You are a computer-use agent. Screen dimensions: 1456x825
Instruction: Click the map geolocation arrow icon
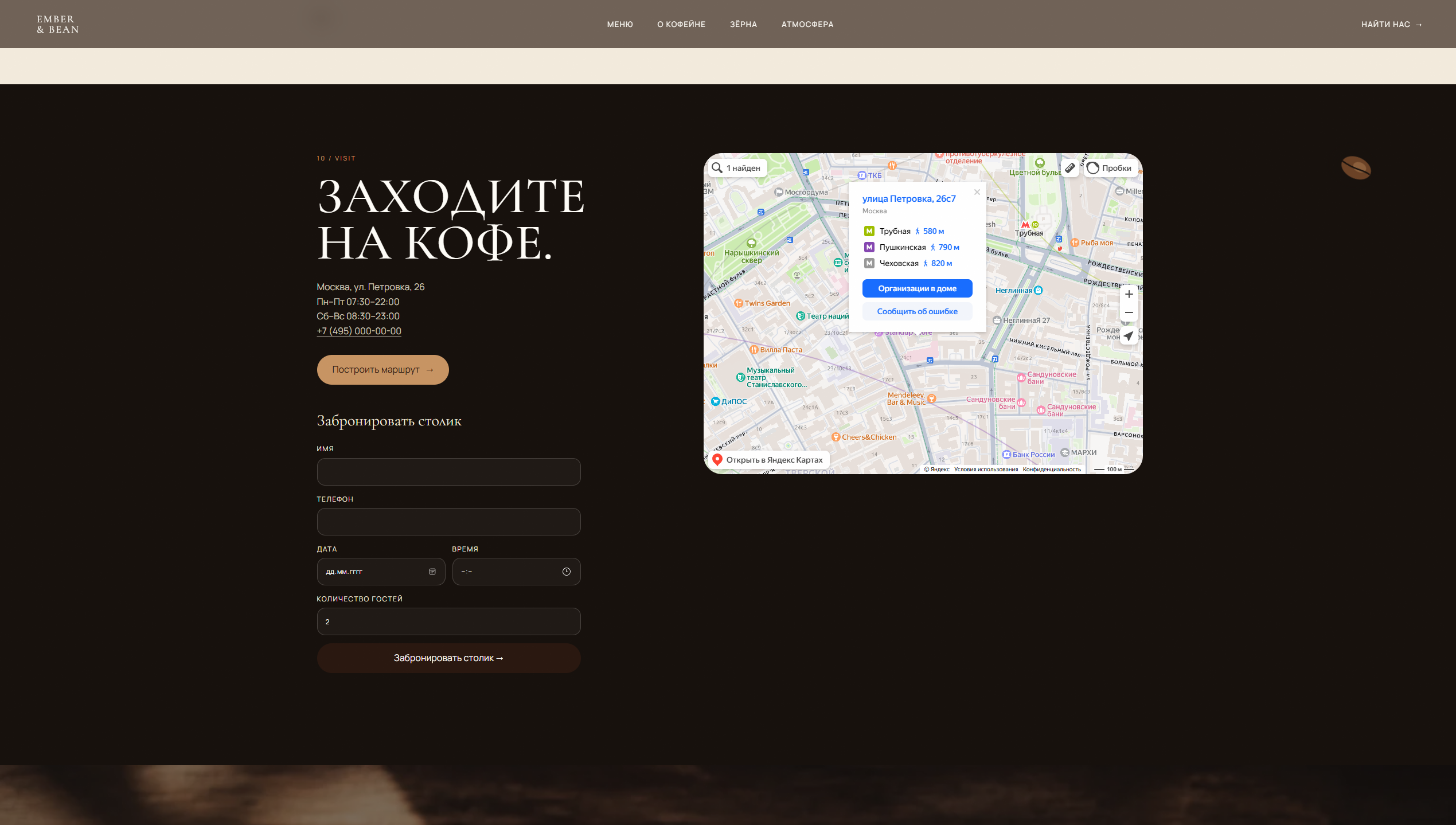coord(1129,336)
